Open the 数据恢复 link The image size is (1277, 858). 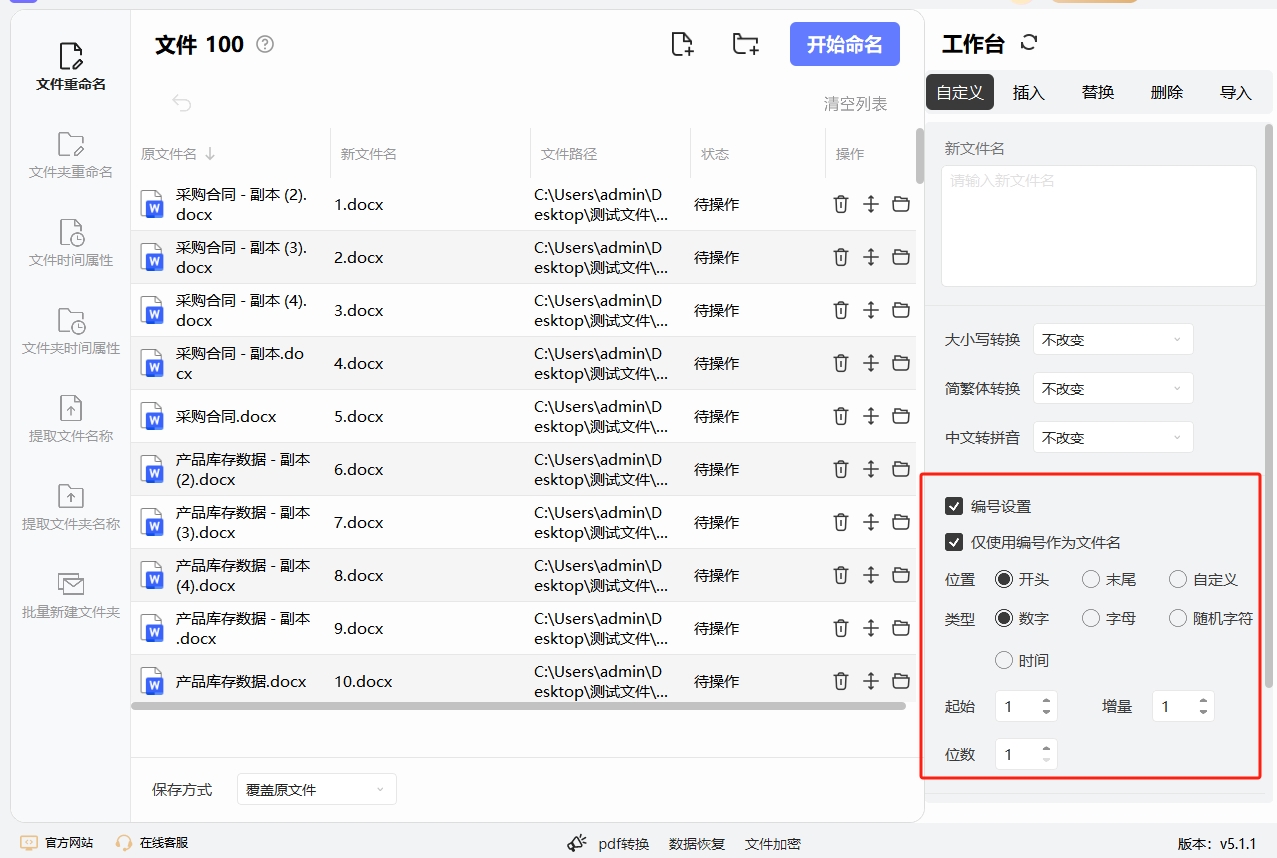tap(697, 843)
